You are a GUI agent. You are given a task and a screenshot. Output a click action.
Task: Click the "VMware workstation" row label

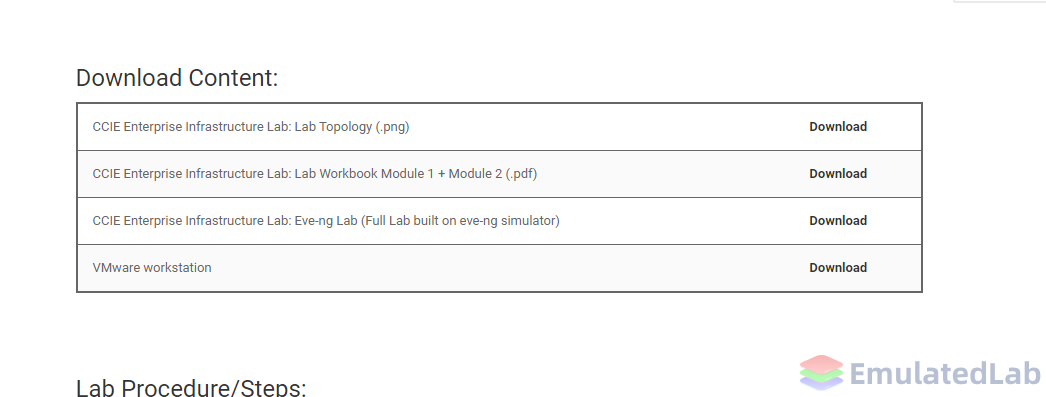152,268
